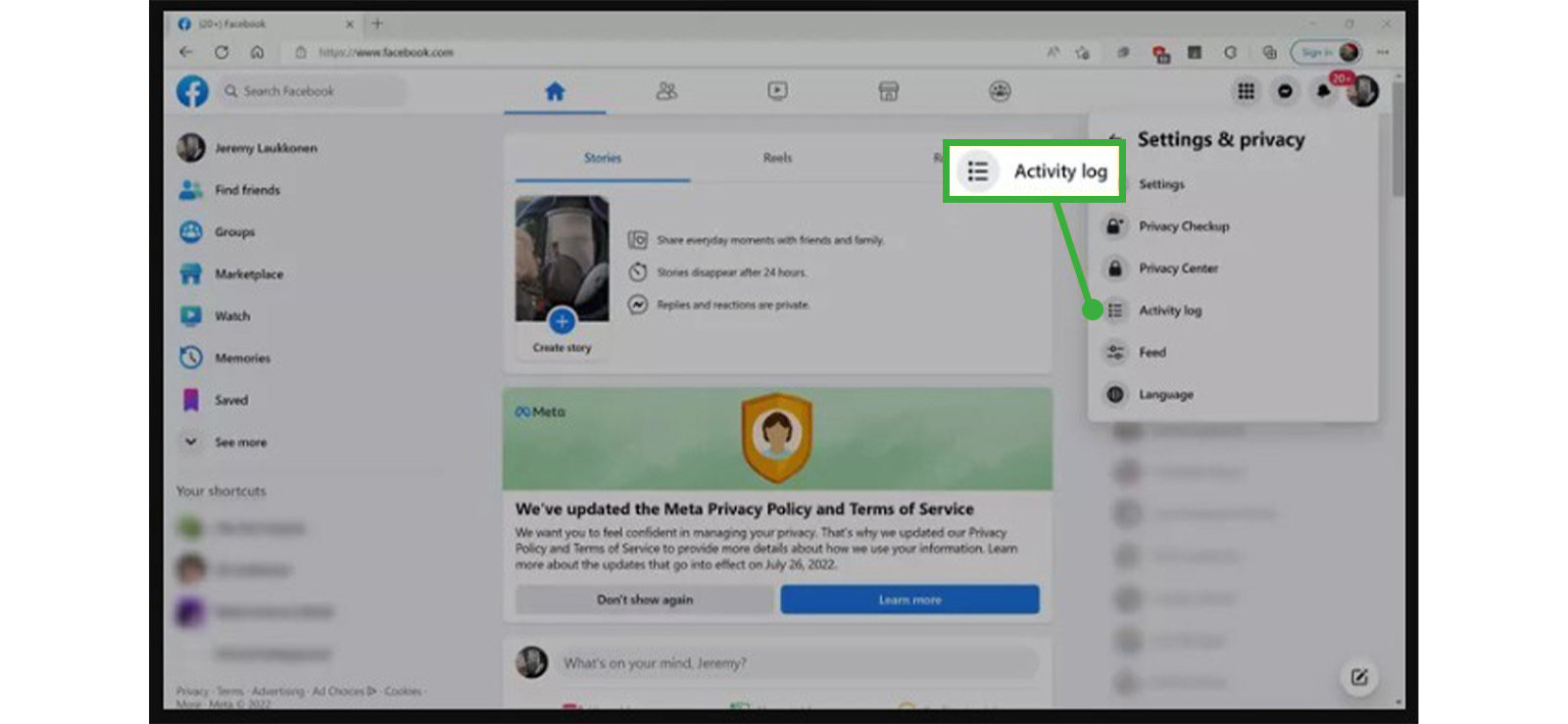Screen dimensions: 1568x724
Task: Open the notifications bell icon
Action: click(1323, 91)
